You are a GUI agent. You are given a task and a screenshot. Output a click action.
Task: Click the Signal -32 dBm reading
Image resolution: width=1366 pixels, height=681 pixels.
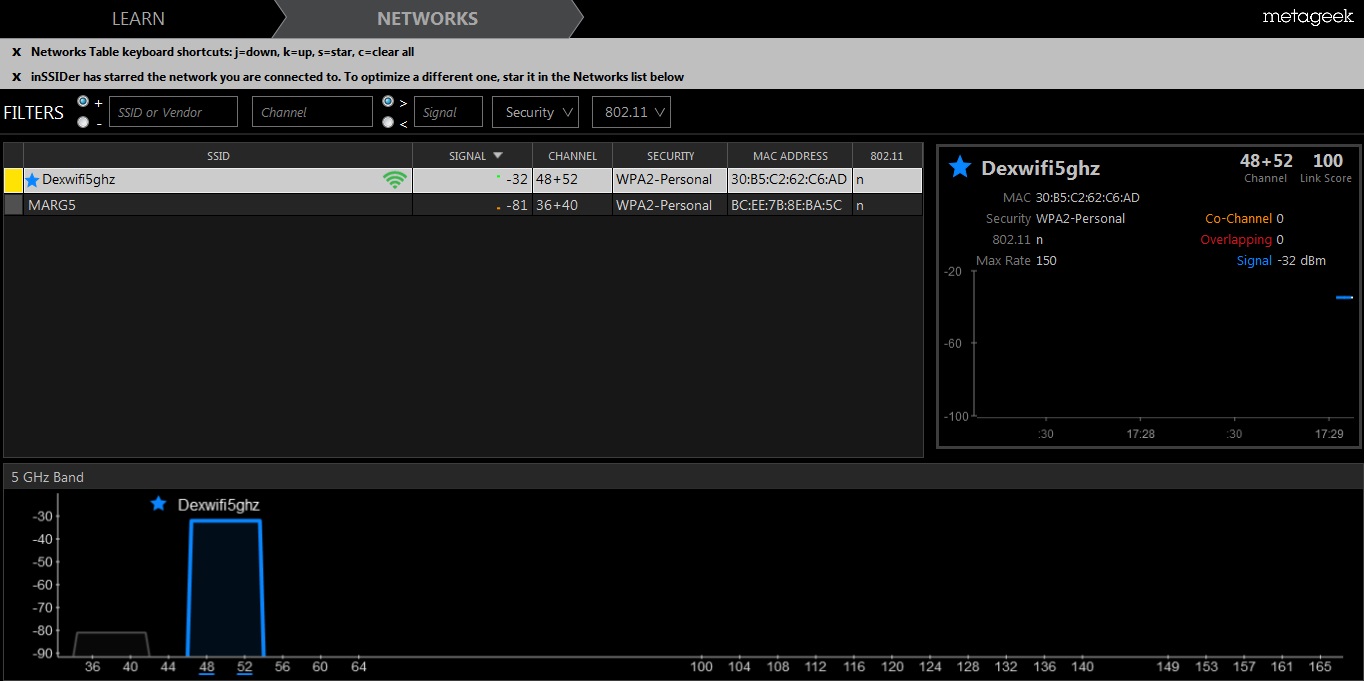tap(1301, 261)
